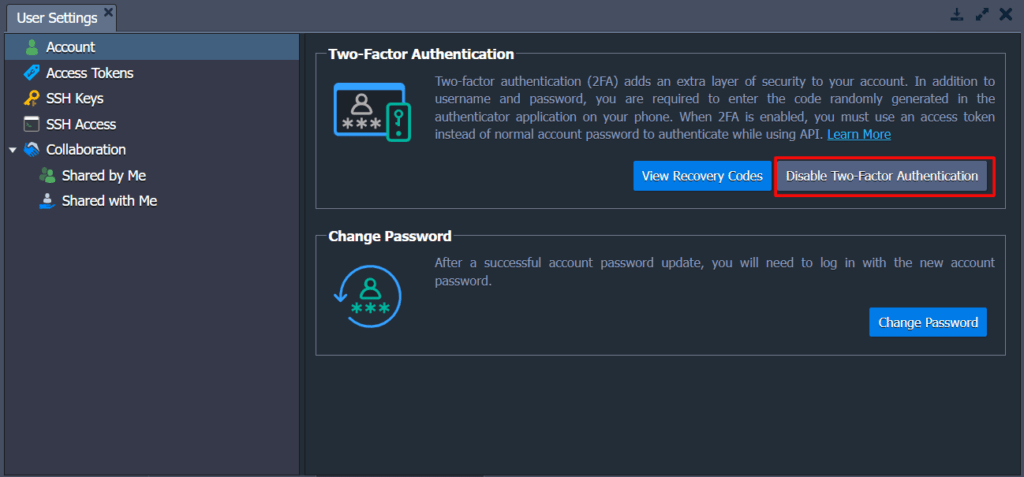Click the download icon in top-right corner
The width and height of the screenshot is (1024, 477).
point(957,14)
